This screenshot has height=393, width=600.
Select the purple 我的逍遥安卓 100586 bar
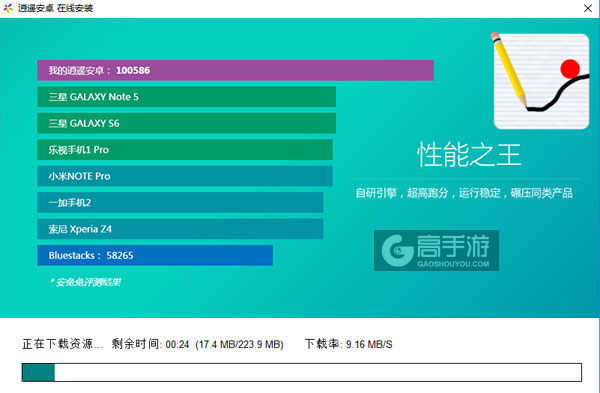coord(235,70)
